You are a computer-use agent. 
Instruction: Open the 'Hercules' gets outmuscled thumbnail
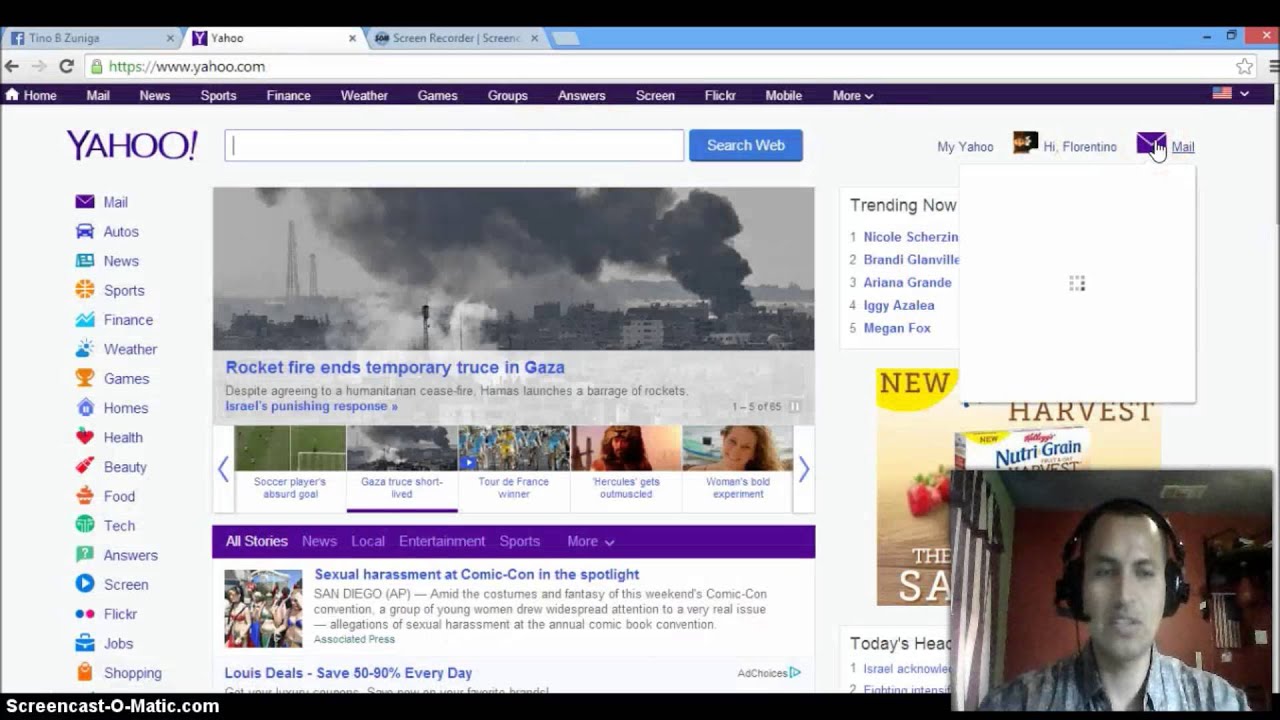click(x=626, y=468)
